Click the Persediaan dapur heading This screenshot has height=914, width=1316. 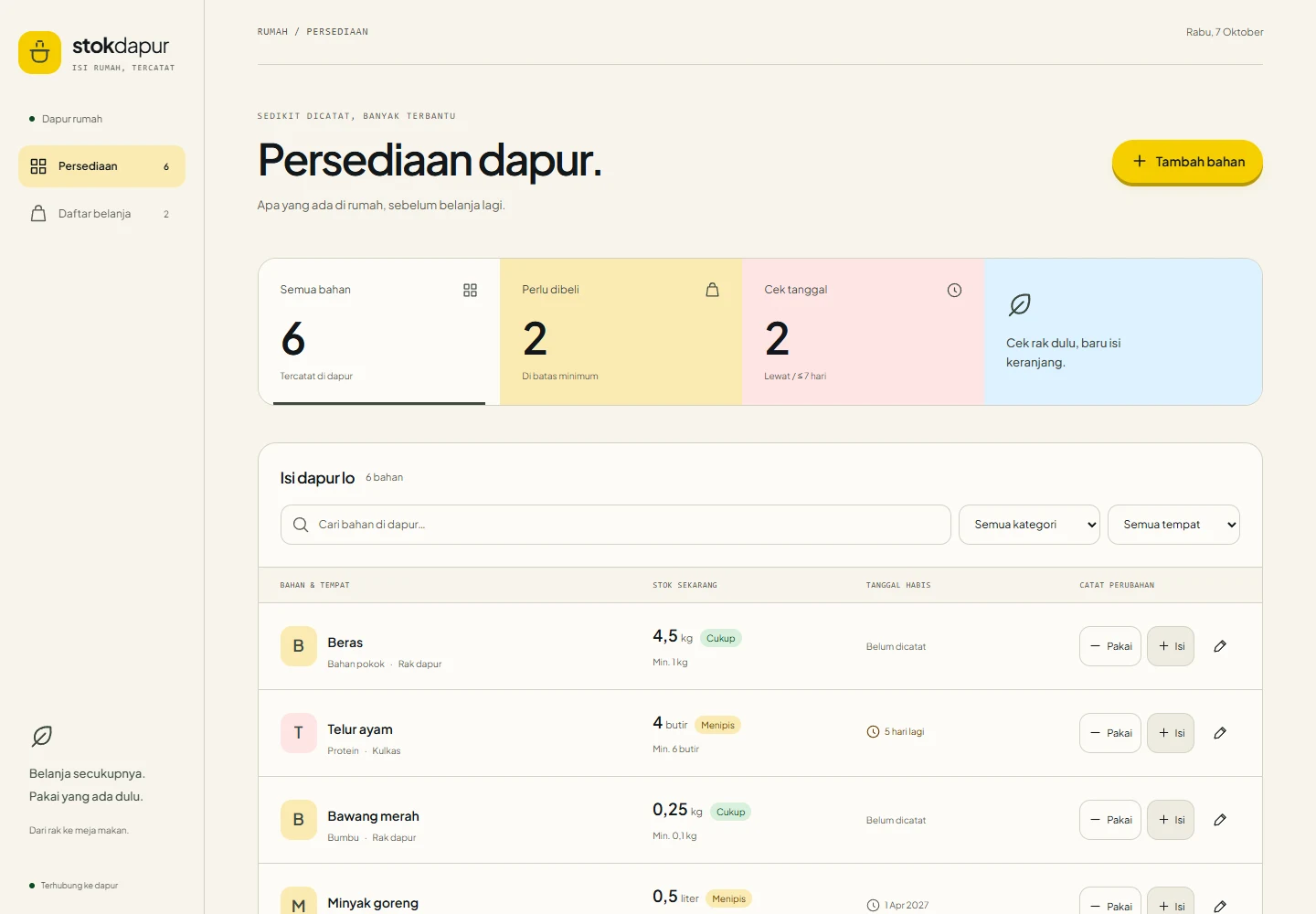430,160
